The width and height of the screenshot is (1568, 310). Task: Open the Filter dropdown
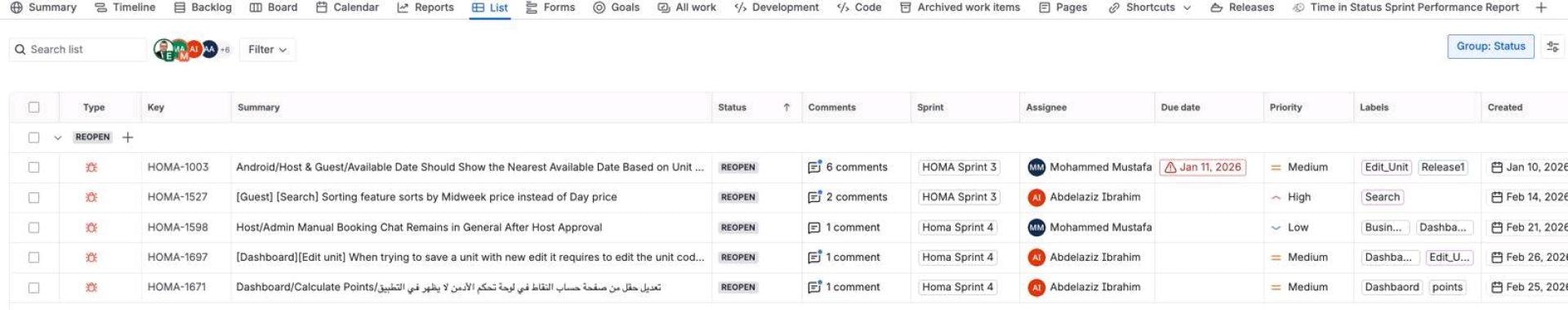pyautogui.click(x=267, y=49)
